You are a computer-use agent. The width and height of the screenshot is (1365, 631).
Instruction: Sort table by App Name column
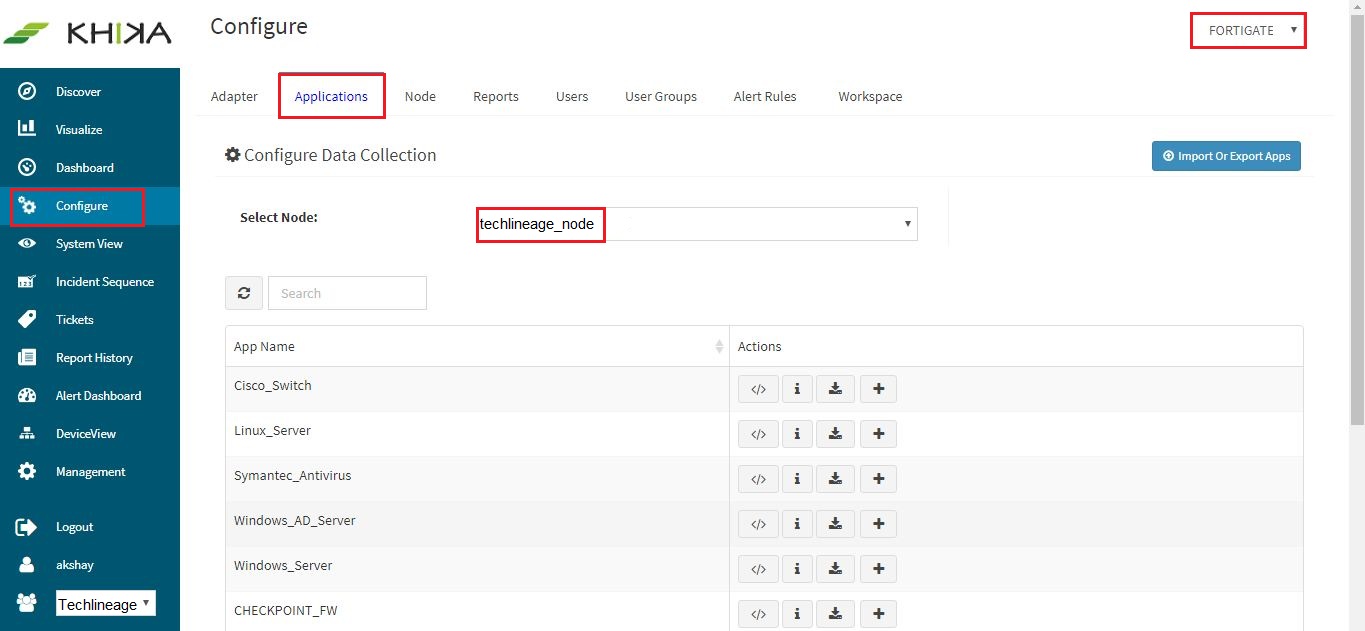(477, 346)
